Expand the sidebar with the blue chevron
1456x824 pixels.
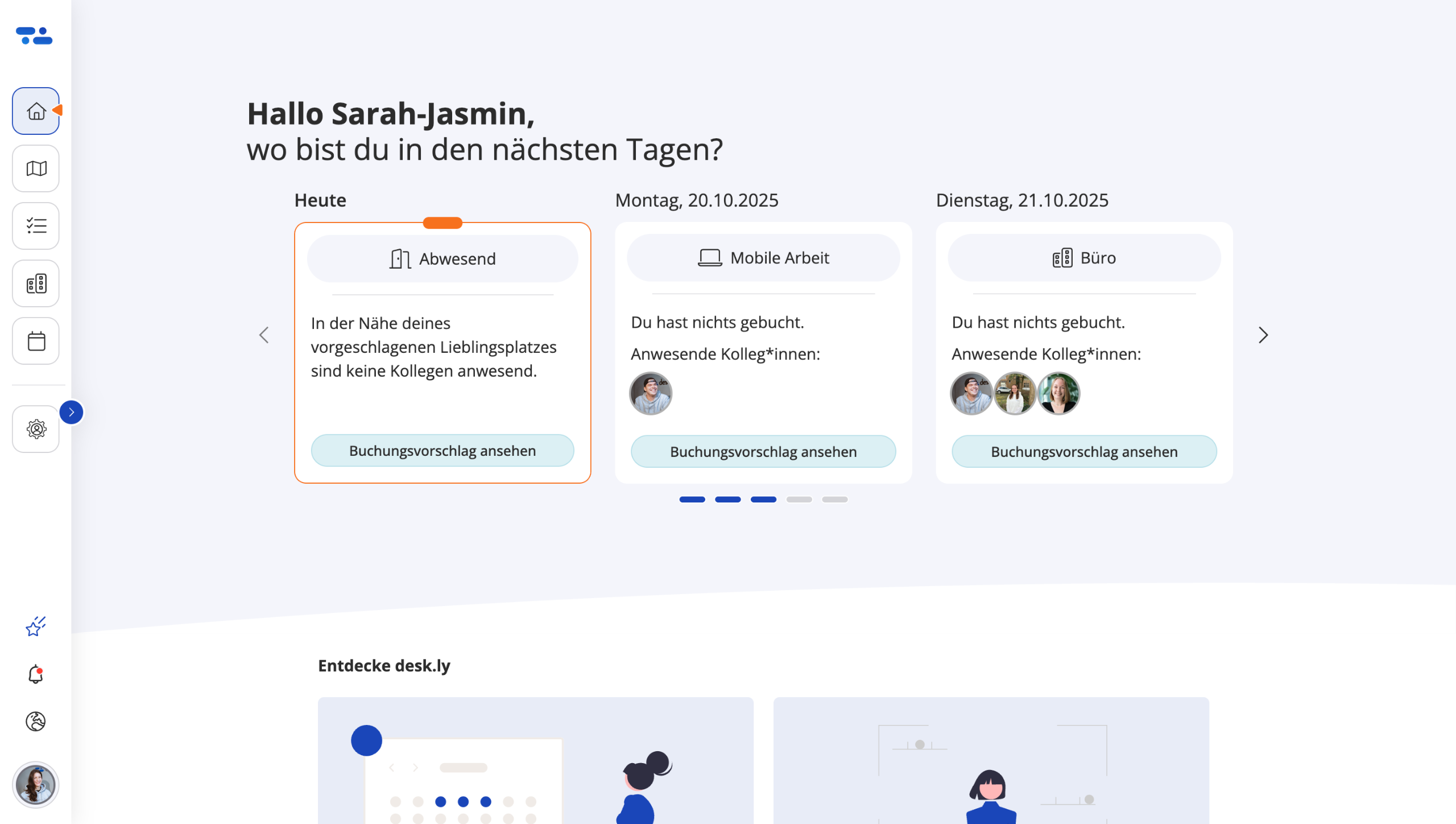point(72,412)
